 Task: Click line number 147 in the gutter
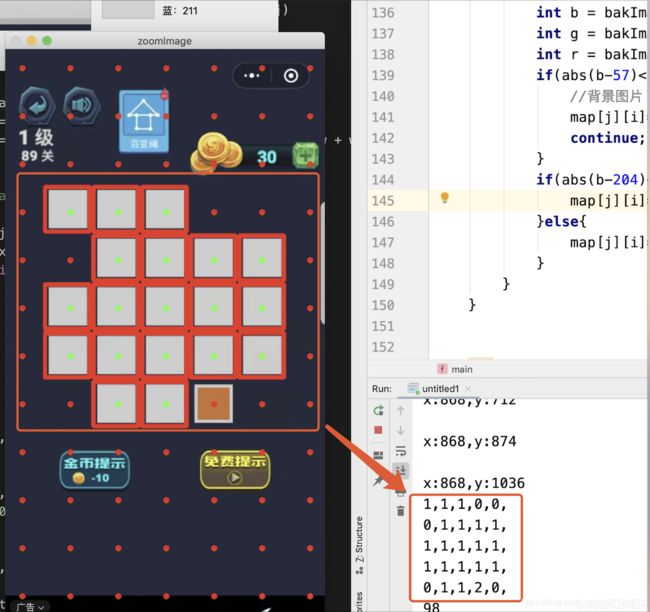[x=383, y=243]
